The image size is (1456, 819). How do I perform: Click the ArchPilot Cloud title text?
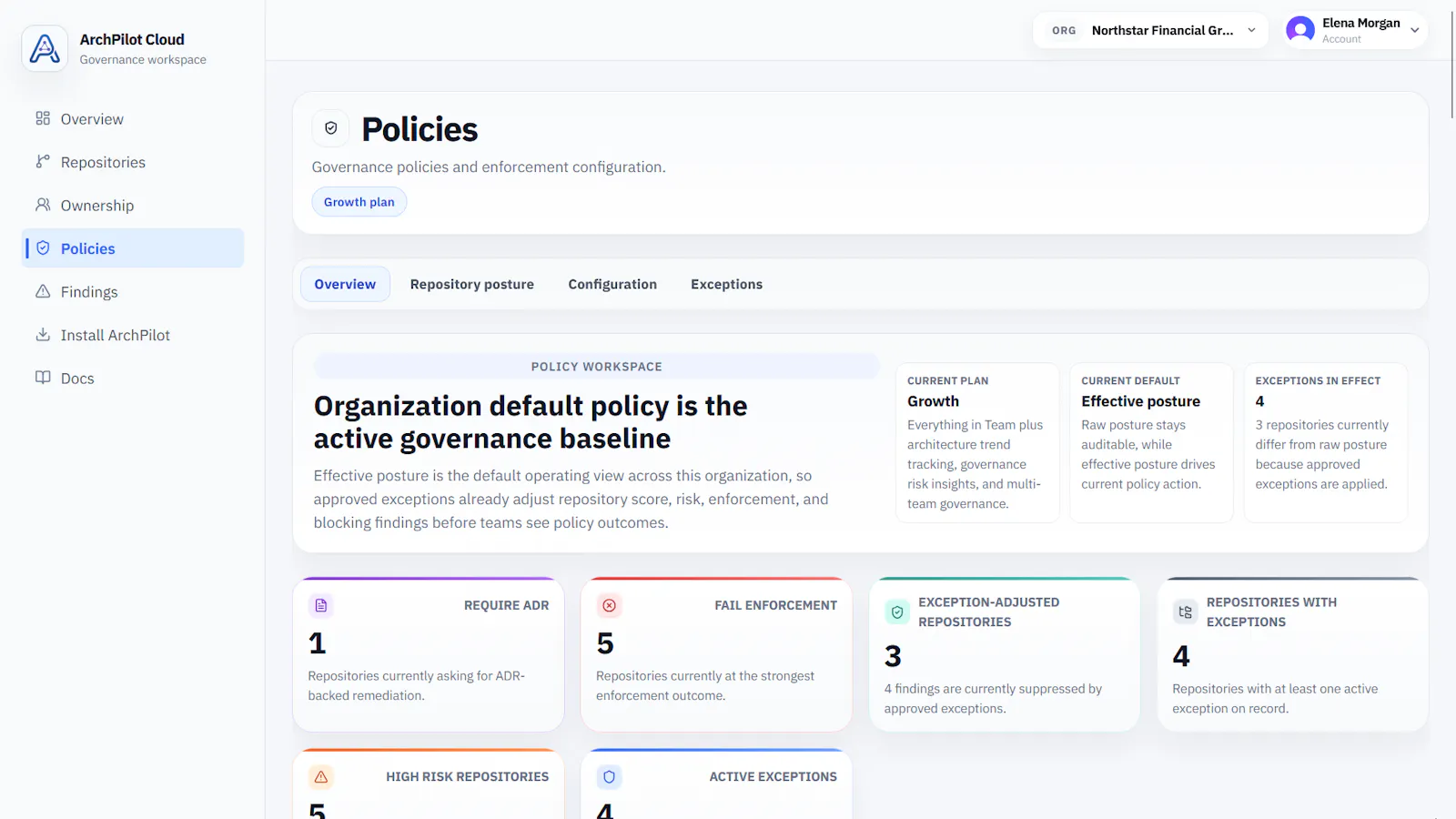pyautogui.click(x=132, y=39)
